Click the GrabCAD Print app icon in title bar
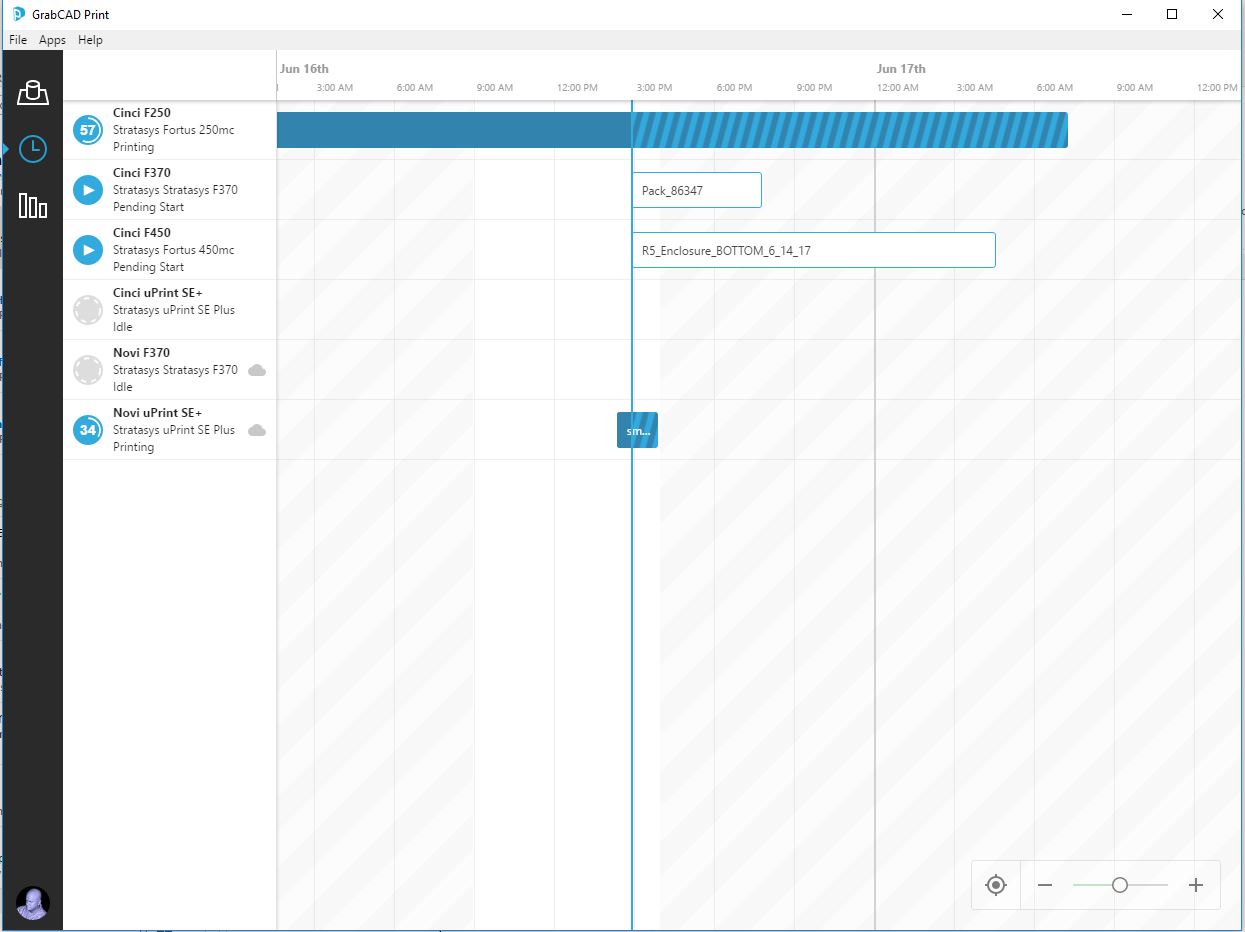This screenshot has width=1245, height=932. [x=17, y=14]
